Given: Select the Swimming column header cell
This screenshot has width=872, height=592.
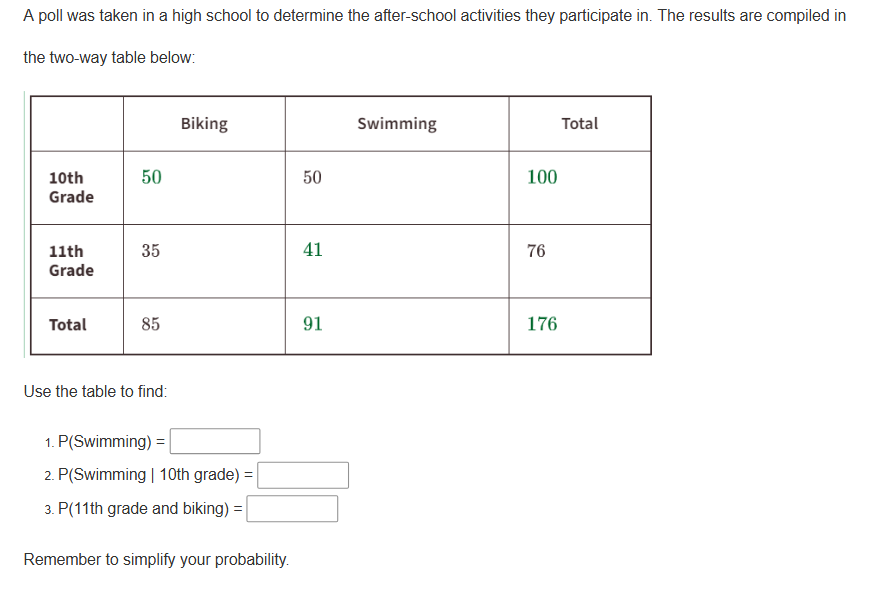Looking at the screenshot, I should click(x=395, y=123).
